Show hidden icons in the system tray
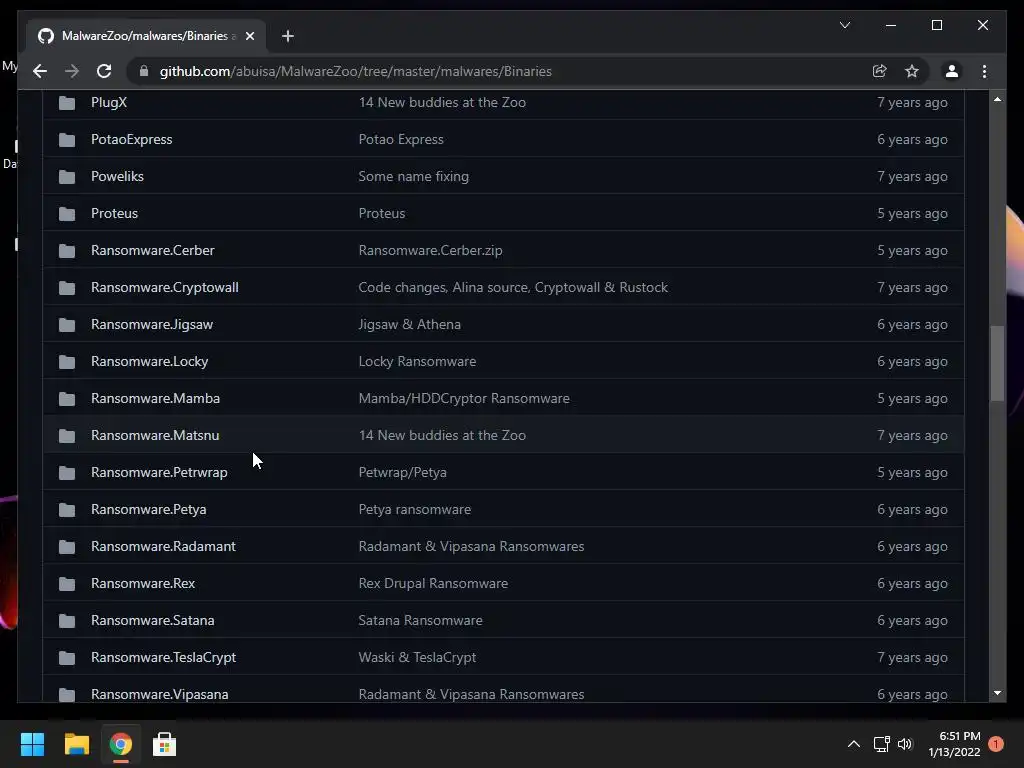Image resolution: width=1024 pixels, height=768 pixels. click(x=854, y=744)
